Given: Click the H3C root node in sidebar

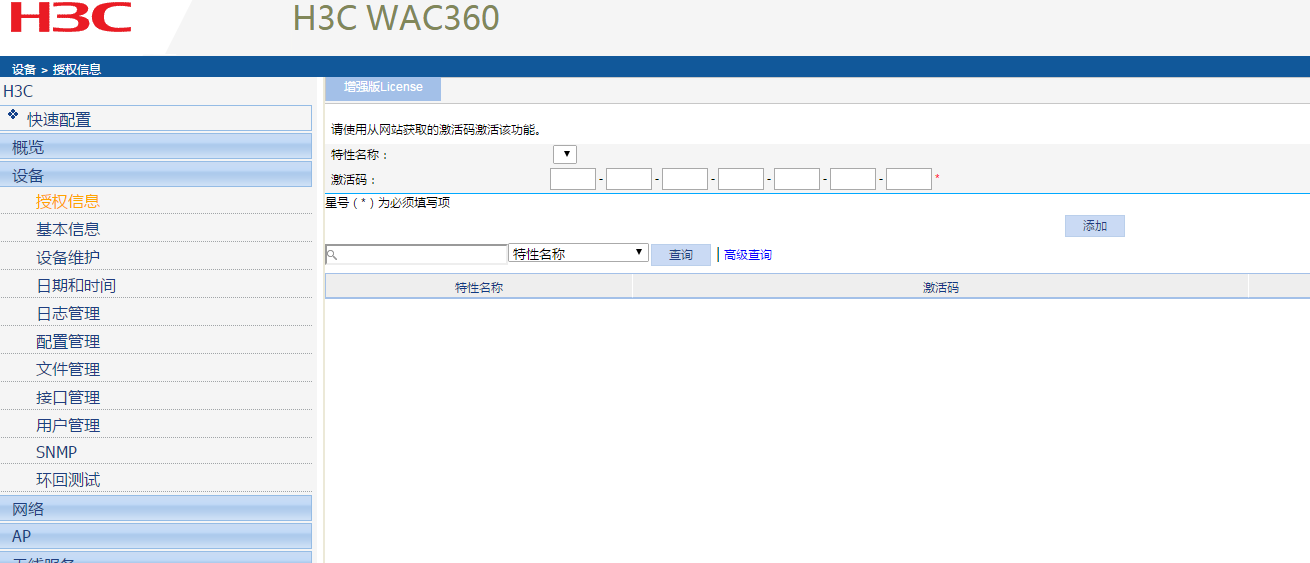Looking at the screenshot, I should coord(18,91).
